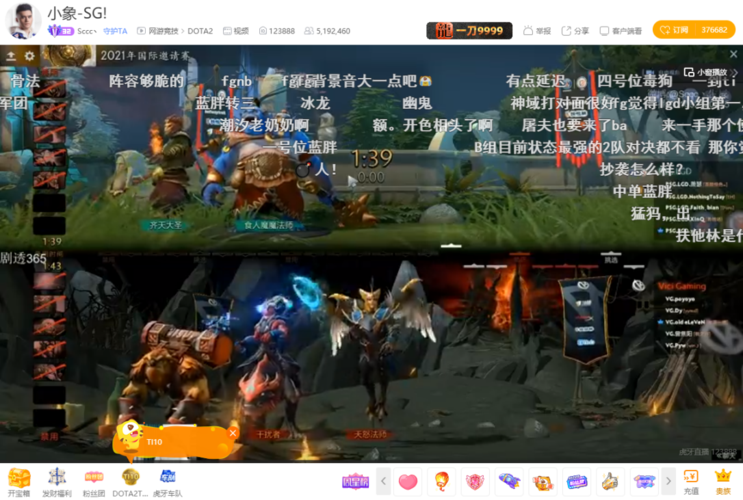The image size is (743, 500).
Task: Open the orange TI10 mascot bubble
Action: pyautogui.click(x=173, y=442)
